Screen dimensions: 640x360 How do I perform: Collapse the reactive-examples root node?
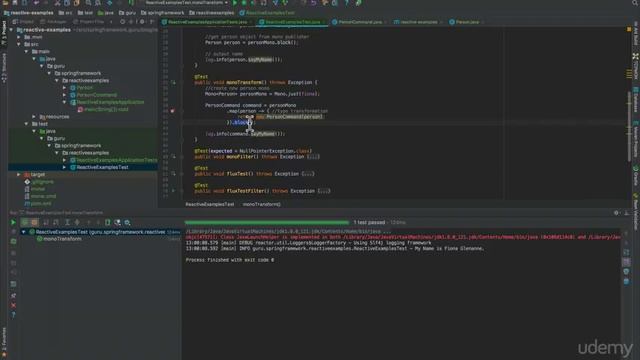[11, 30]
